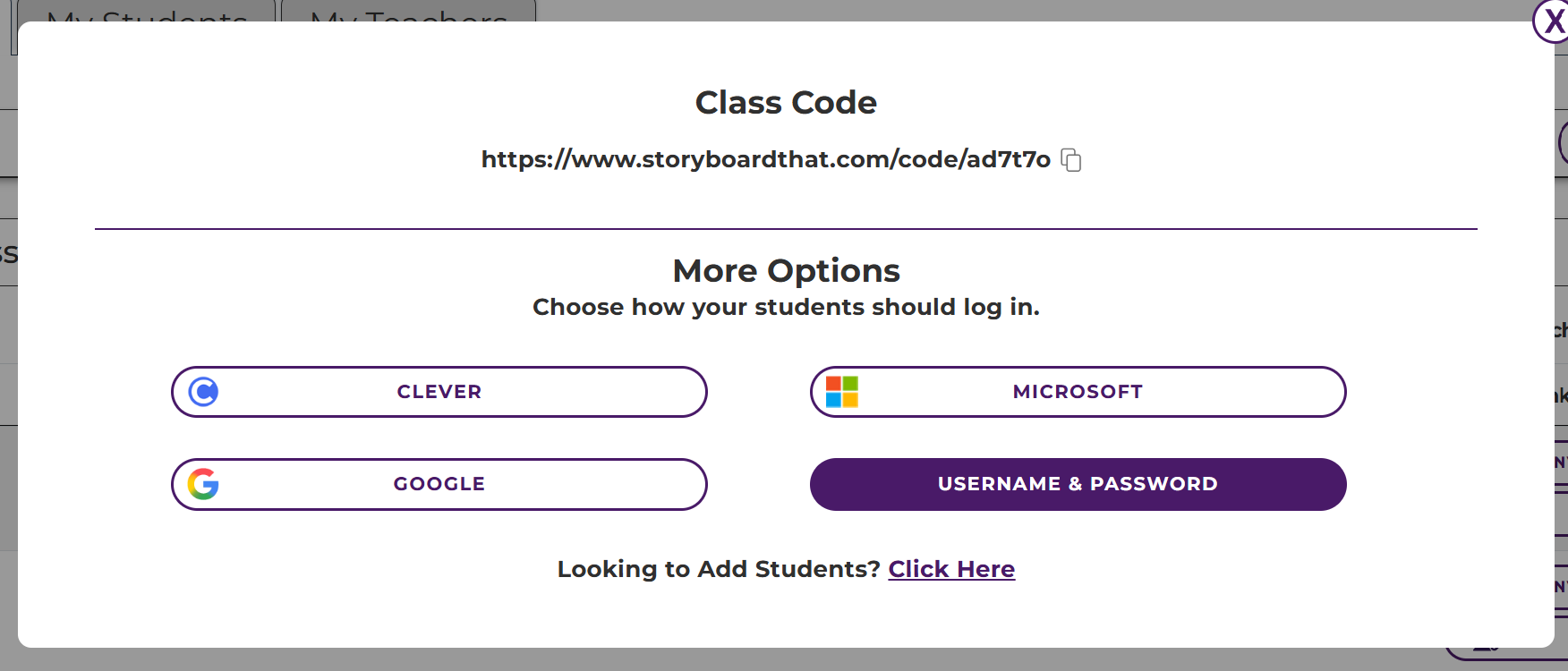This screenshot has width=1568, height=671.
Task: Switch to the My Students tab
Action: (x=147, y=13)
